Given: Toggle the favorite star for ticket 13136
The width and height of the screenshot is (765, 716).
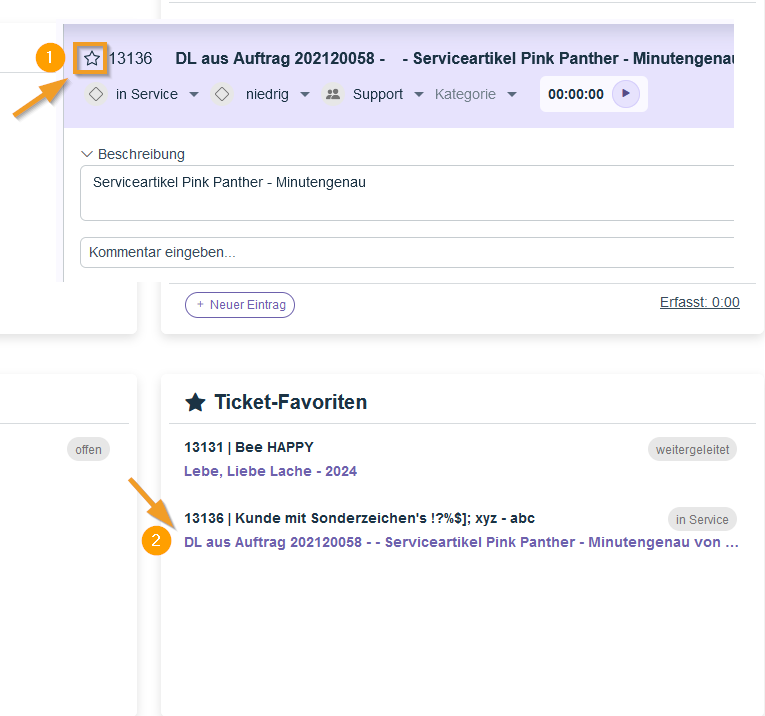Looking at the screenshot, I should pyautogui.click(x=92, y=59).
